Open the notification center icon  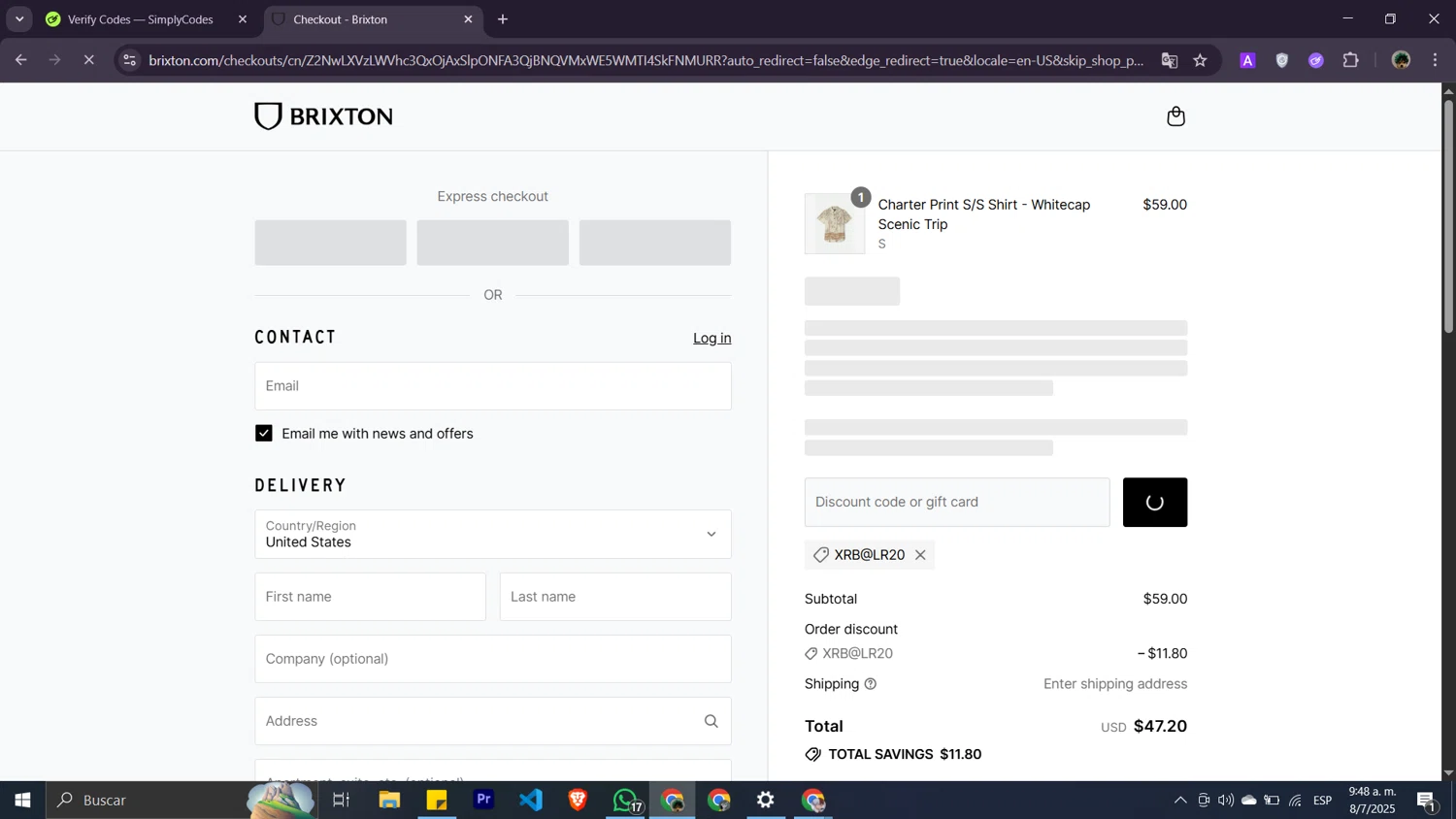(x=1428, y=801)
